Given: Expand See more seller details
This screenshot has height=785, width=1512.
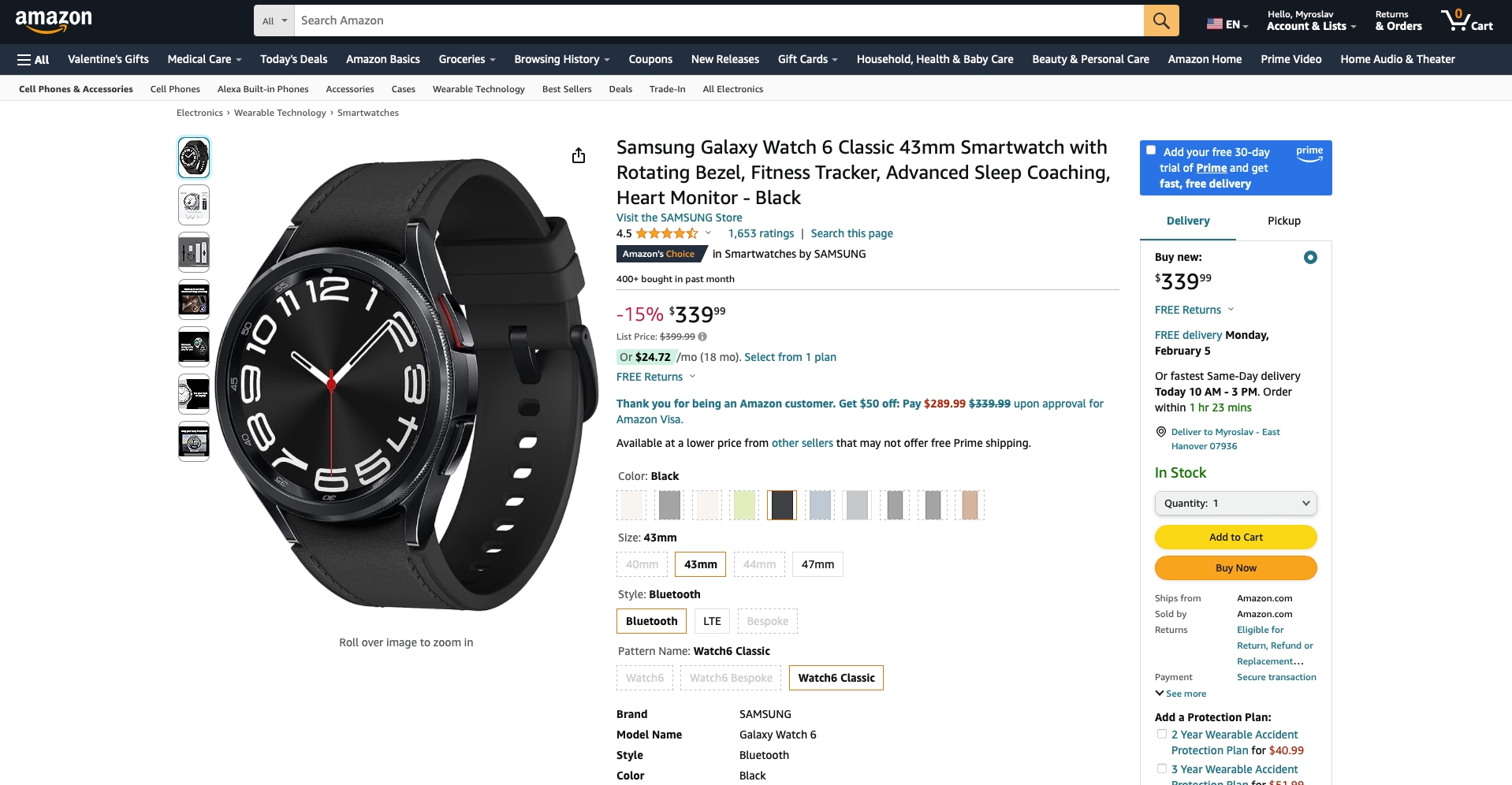Looking at the screenshot, I should [1181, 694].
